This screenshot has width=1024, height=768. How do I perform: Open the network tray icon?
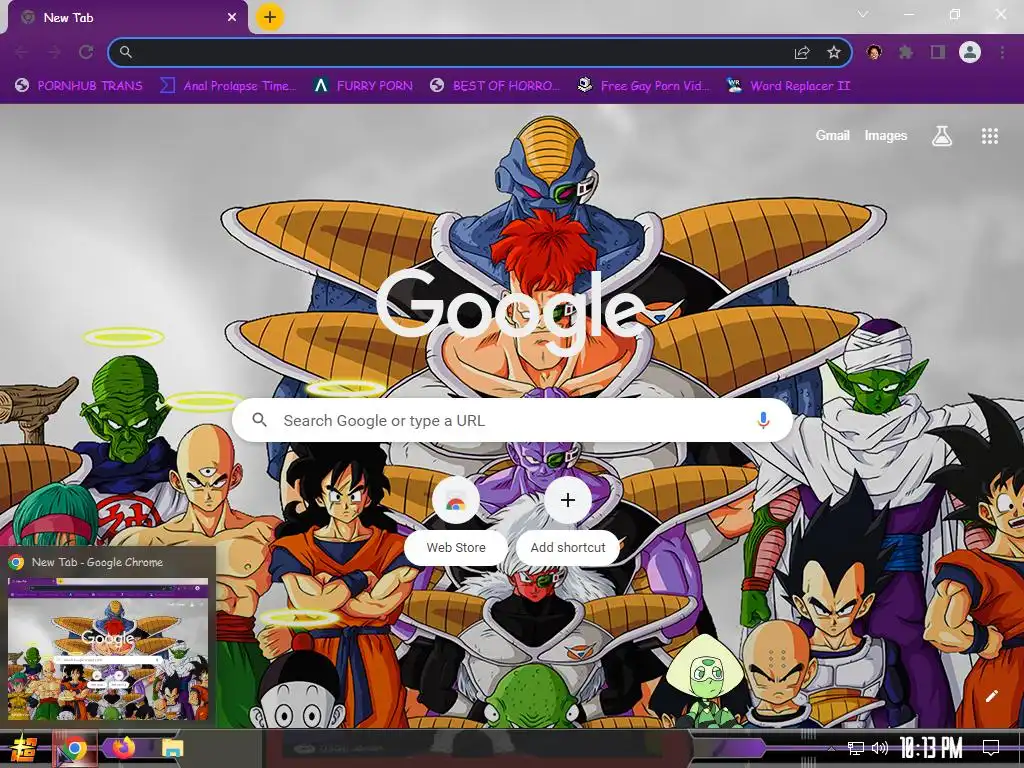click(x=856, y=748)
